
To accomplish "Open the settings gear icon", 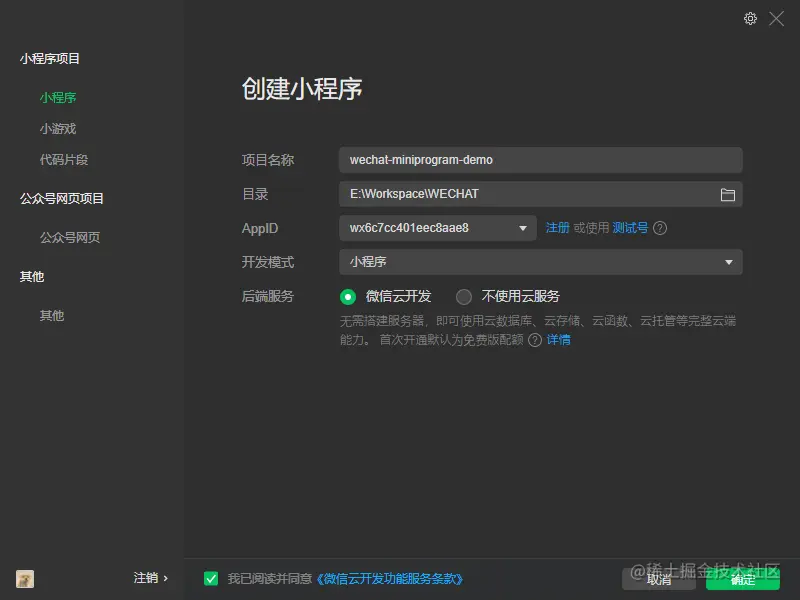I will coord(750,19).
